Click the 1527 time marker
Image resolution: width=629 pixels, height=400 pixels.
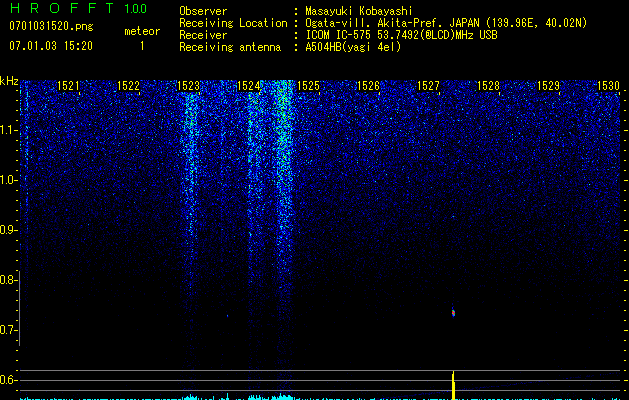428,86
